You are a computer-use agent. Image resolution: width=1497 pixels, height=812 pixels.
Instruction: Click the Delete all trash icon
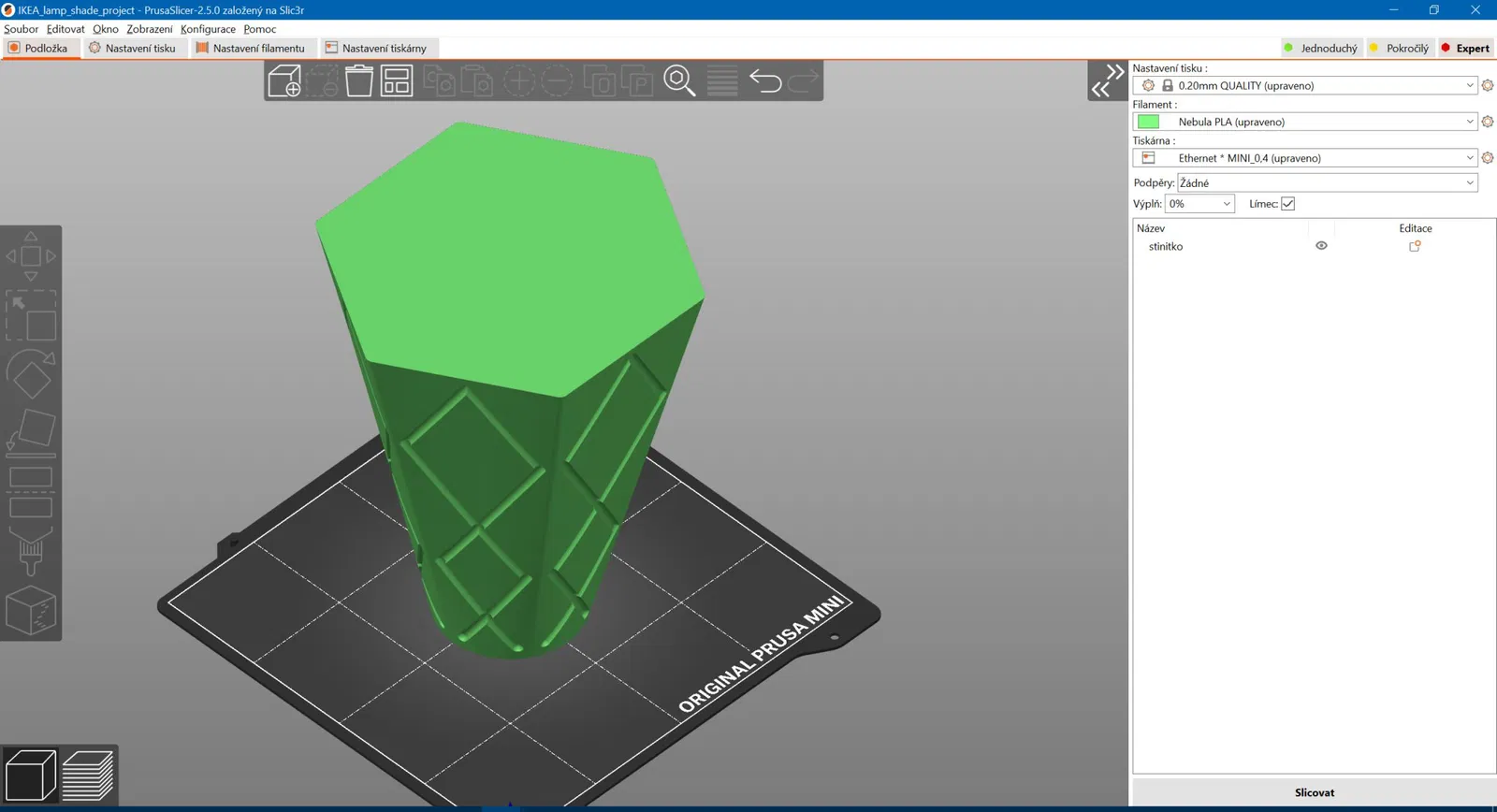(x=358, y=81)
